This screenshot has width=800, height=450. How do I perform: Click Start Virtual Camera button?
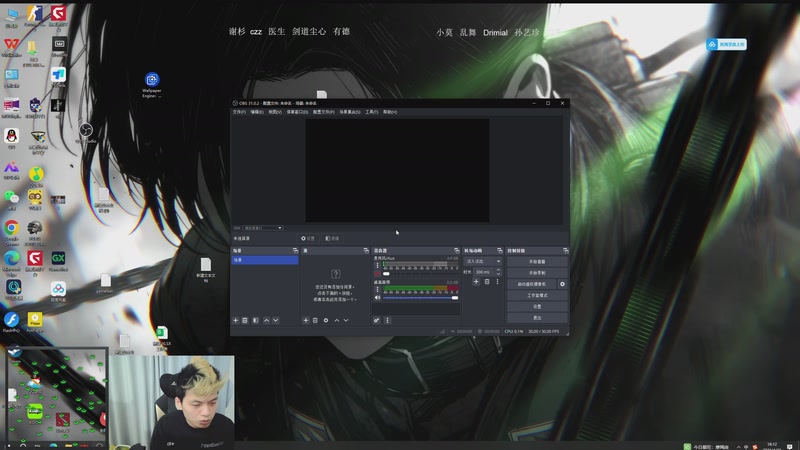[532, 284]
